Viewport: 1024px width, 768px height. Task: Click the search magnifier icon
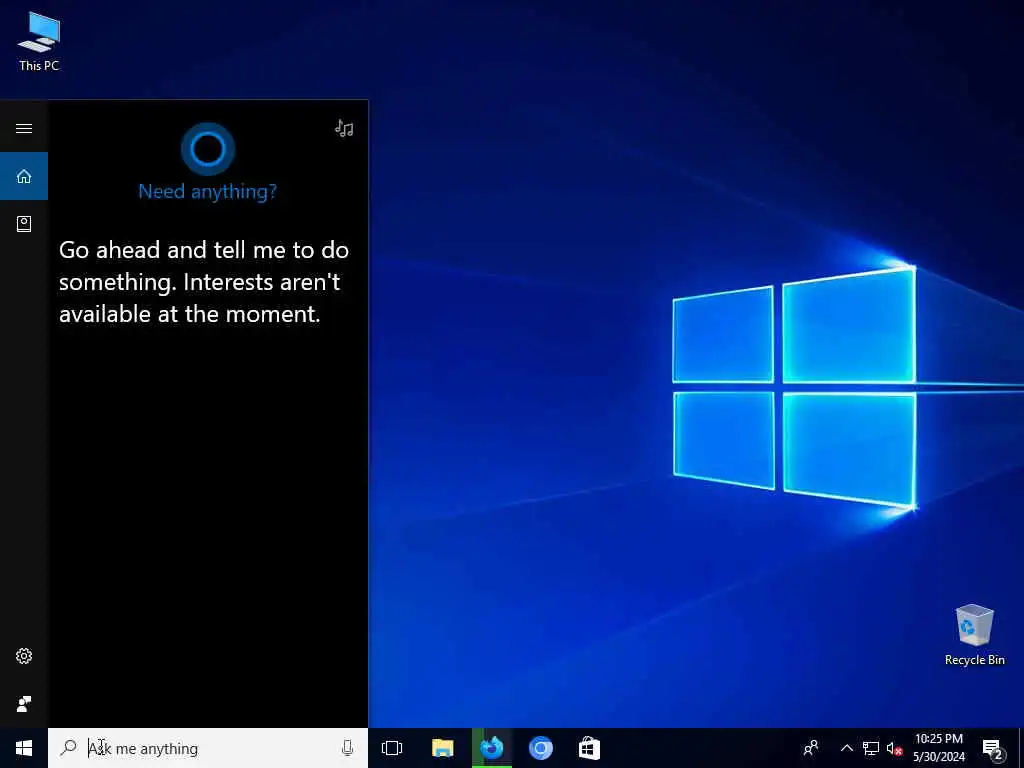tap(68, 748)
